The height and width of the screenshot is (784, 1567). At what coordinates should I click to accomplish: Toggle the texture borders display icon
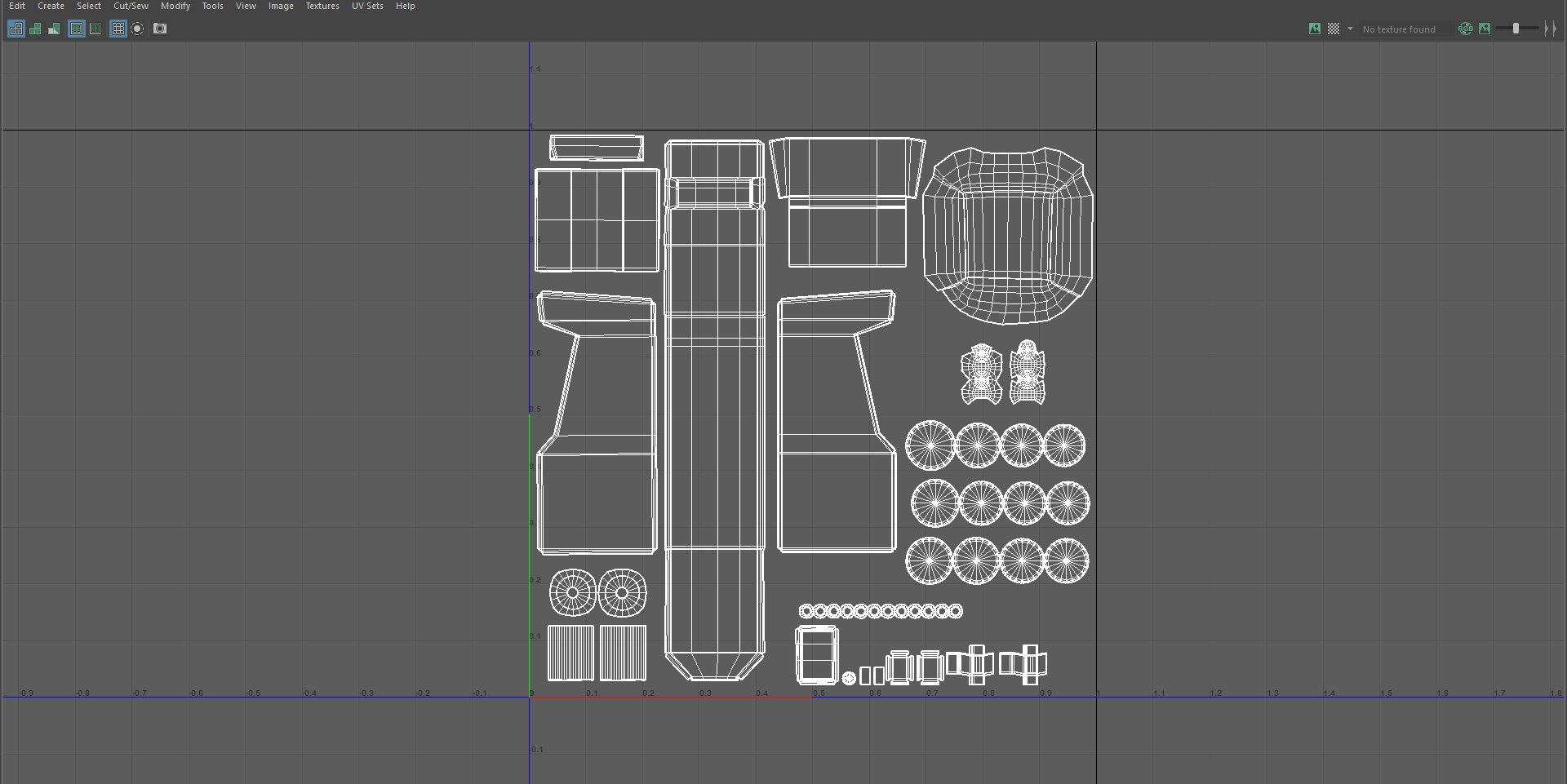(77, 29)
